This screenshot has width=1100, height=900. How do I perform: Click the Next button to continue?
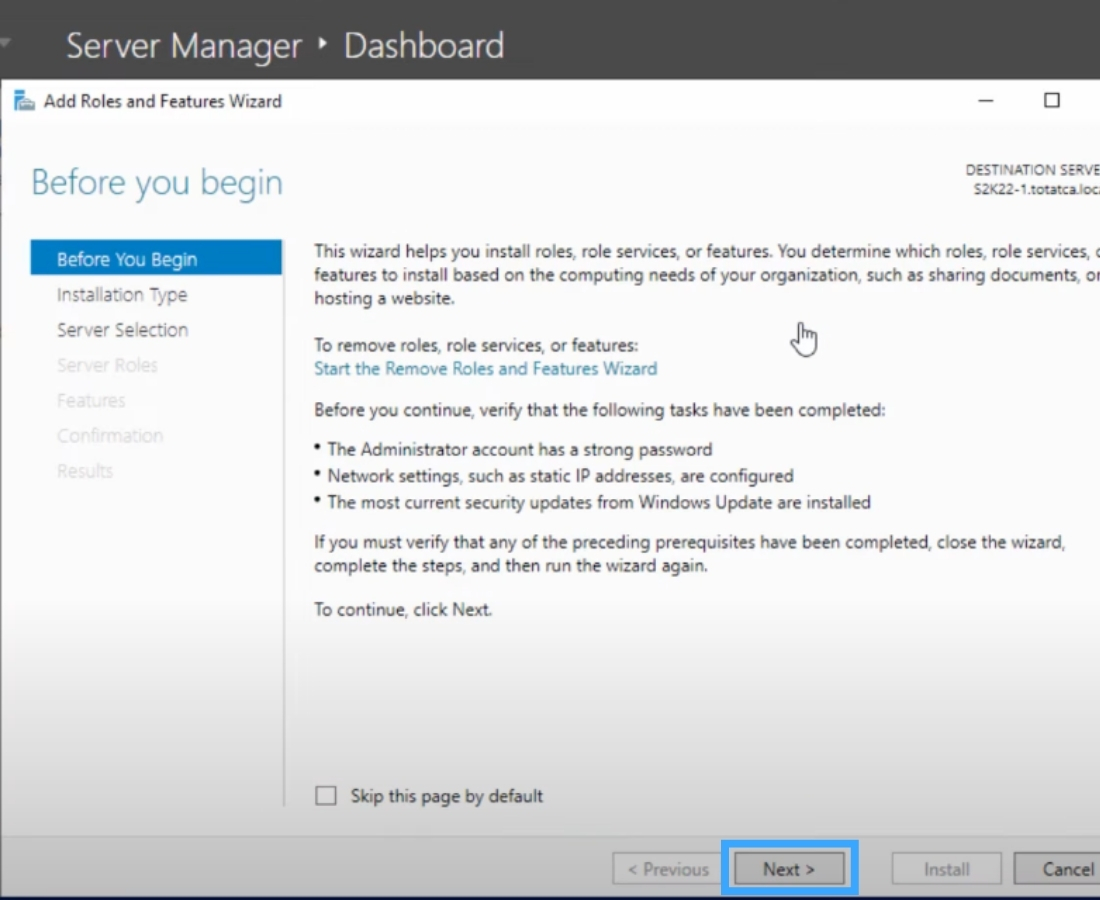[x=789, y=868]
